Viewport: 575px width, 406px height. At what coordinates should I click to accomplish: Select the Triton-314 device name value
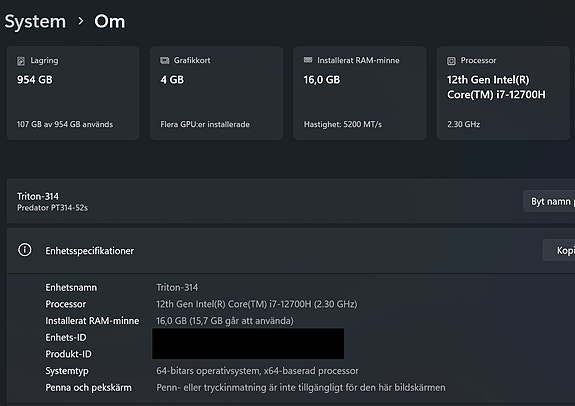pos(177,288)
